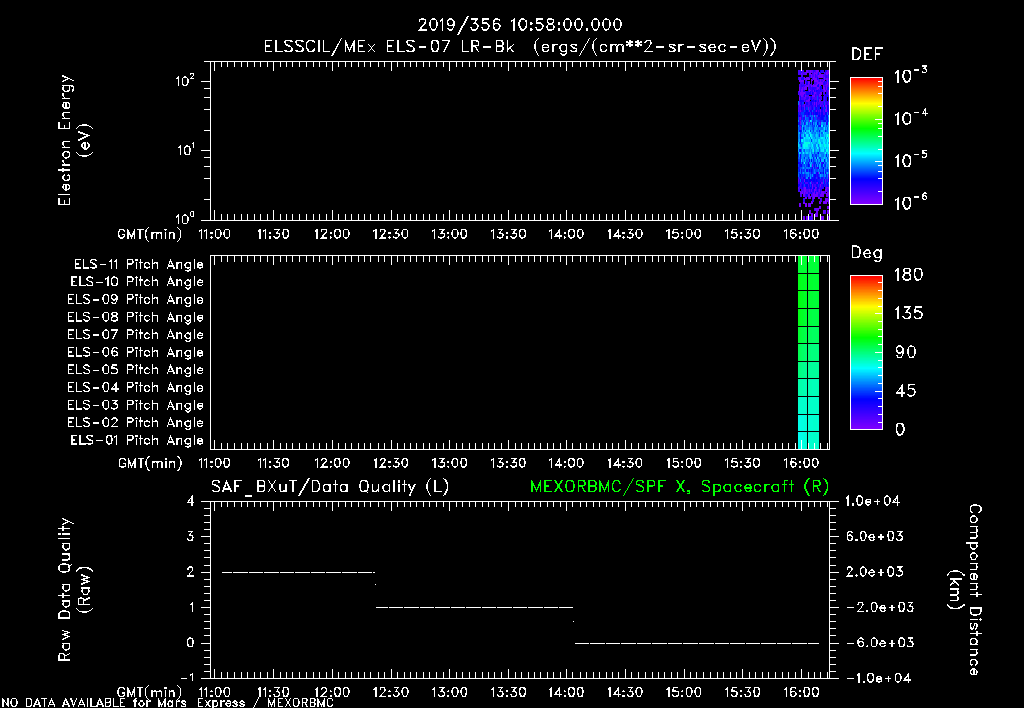Click the Deg colorbar heading
The height and width of the screenshot is (708, 1024).
tap(867, 253)
